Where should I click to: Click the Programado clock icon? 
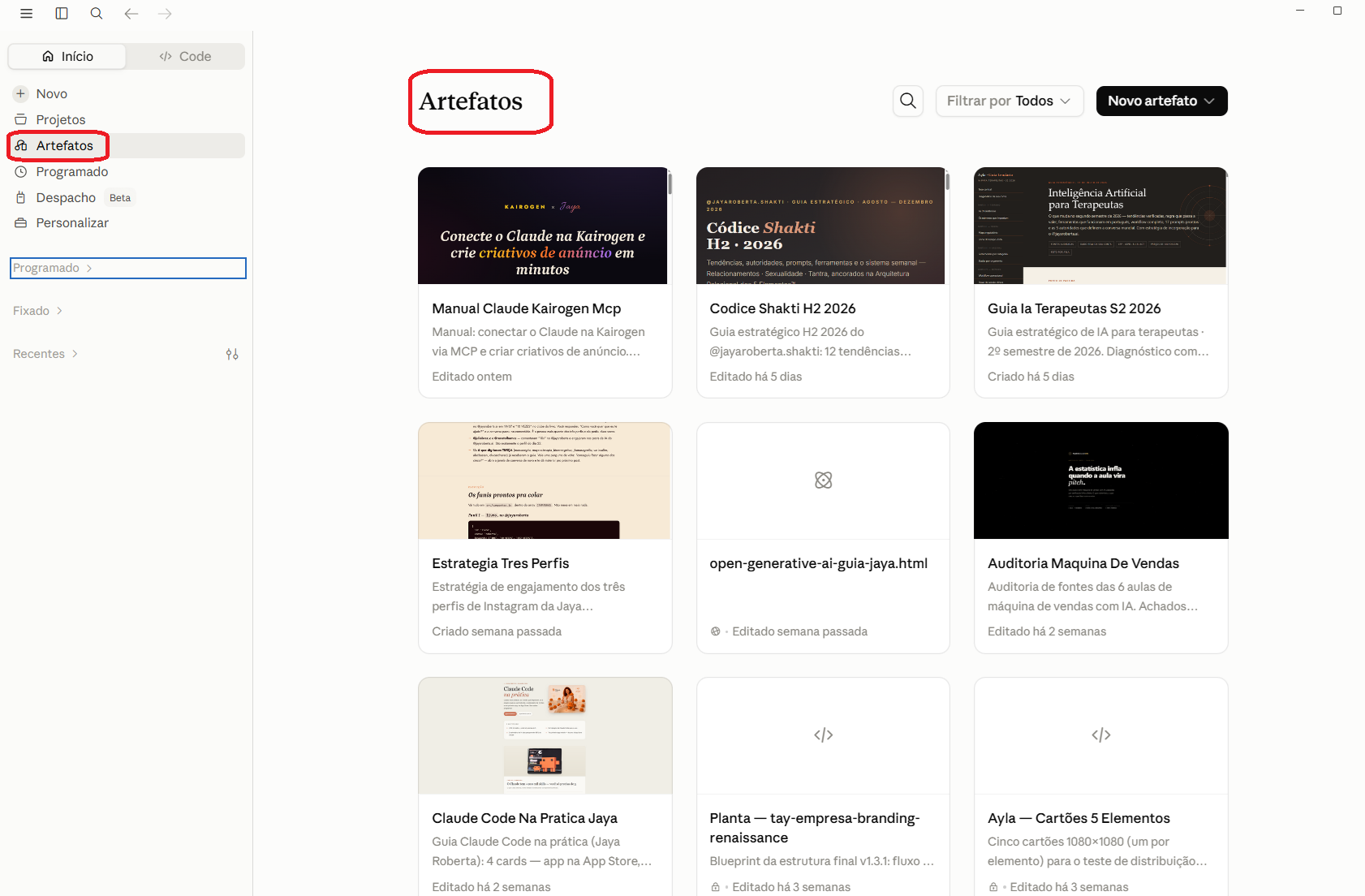[x=21, y=172]
